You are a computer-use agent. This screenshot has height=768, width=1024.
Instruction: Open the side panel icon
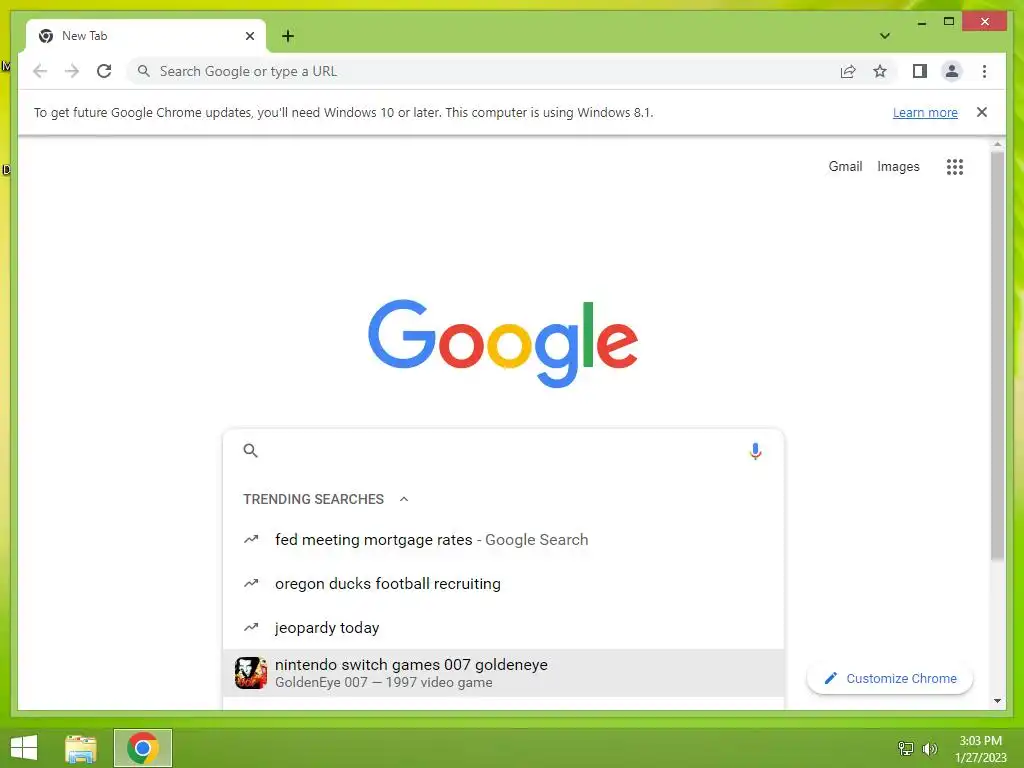pos(920,71)
